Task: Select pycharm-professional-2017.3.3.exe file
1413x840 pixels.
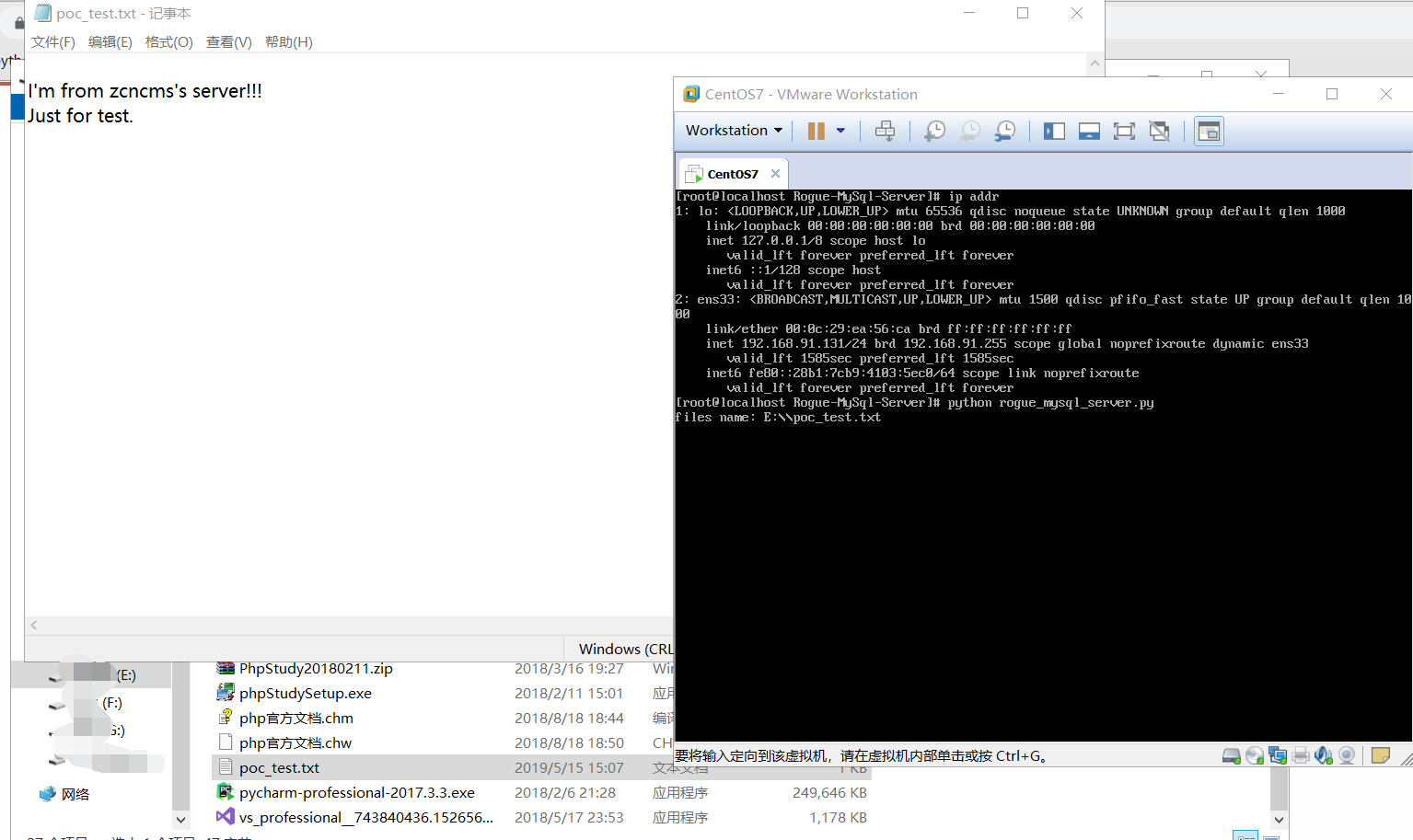Action: click(357, 793)
